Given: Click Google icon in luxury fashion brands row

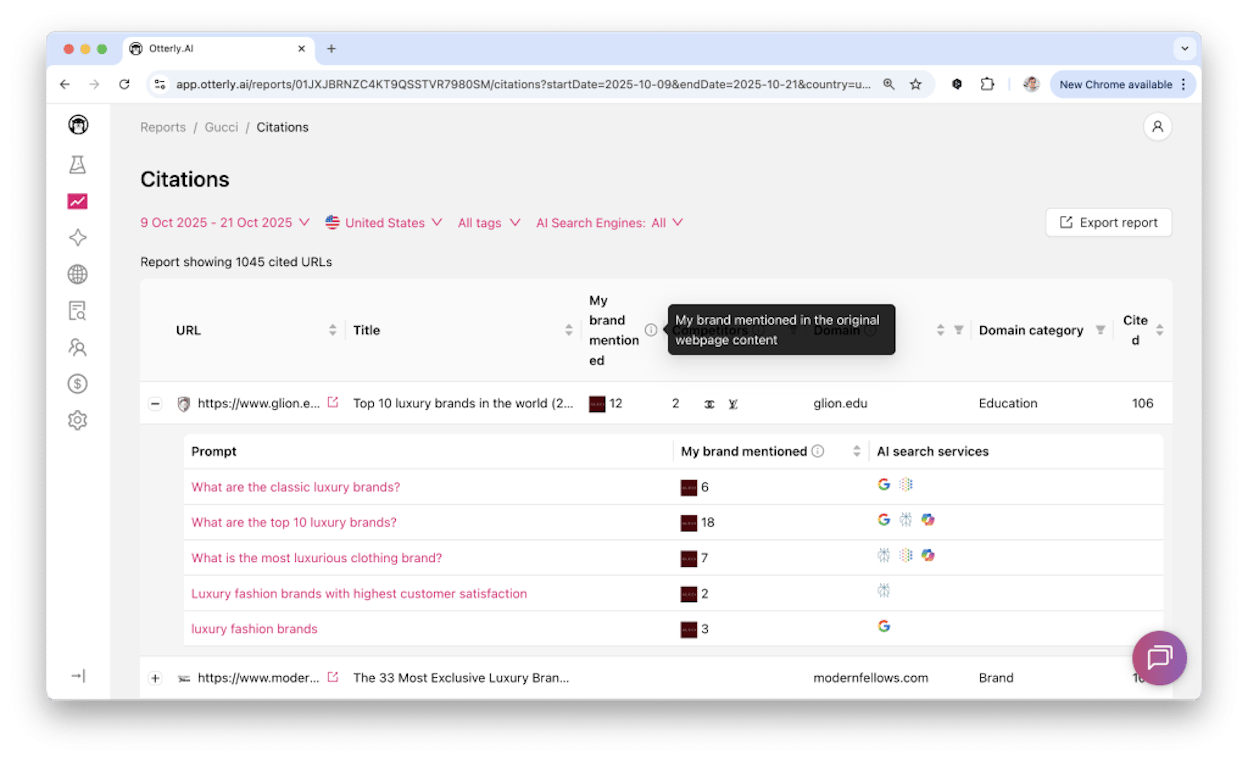Looking at the screenshot, I should pos(884,626).
